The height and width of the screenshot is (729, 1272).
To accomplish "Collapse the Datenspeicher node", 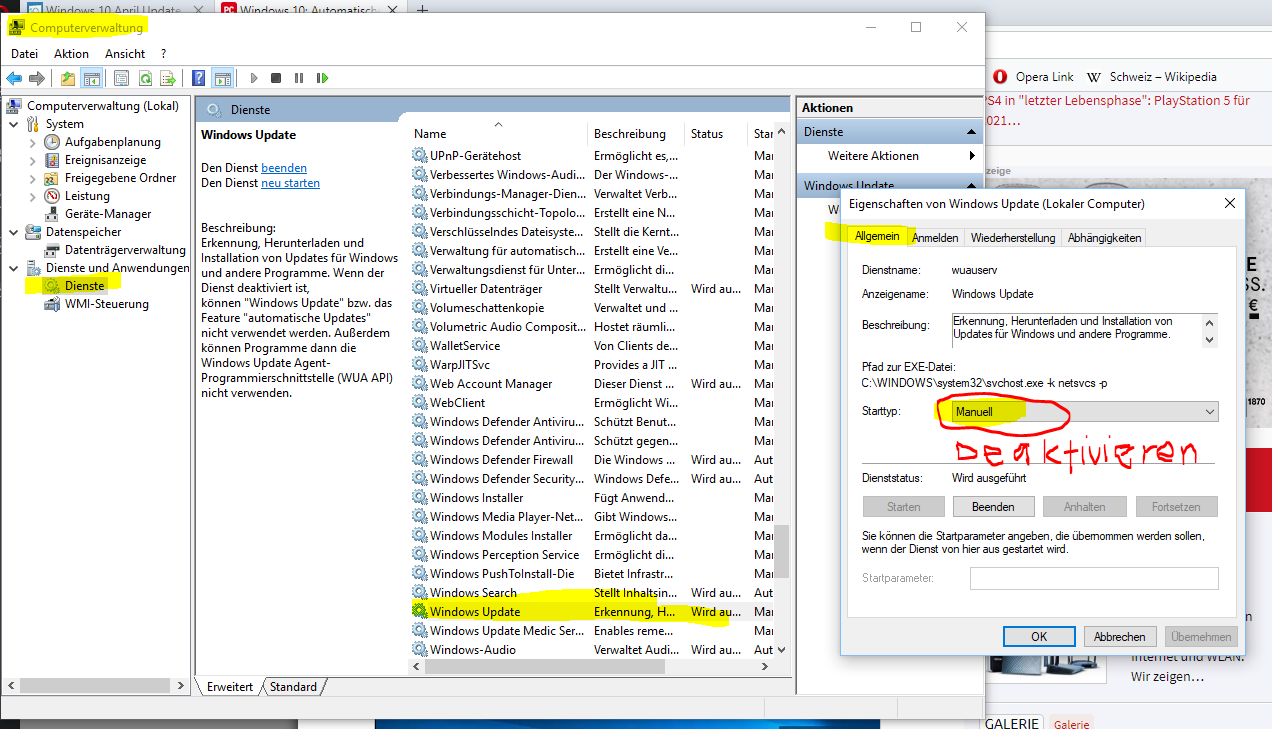I will pyautogui.click(x=13, y=232).
